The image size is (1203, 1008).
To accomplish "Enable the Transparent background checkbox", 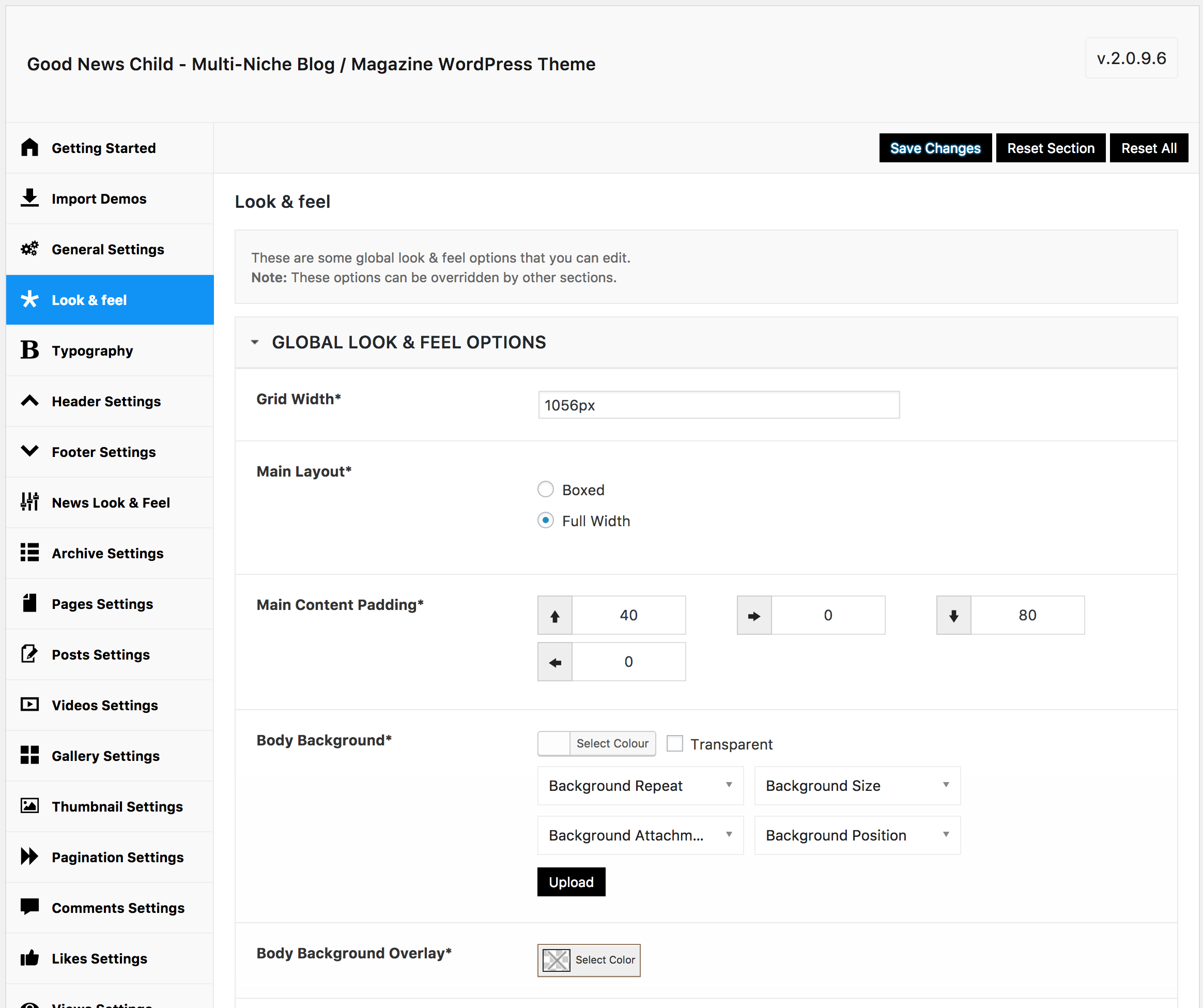I will tap(675, 744).
